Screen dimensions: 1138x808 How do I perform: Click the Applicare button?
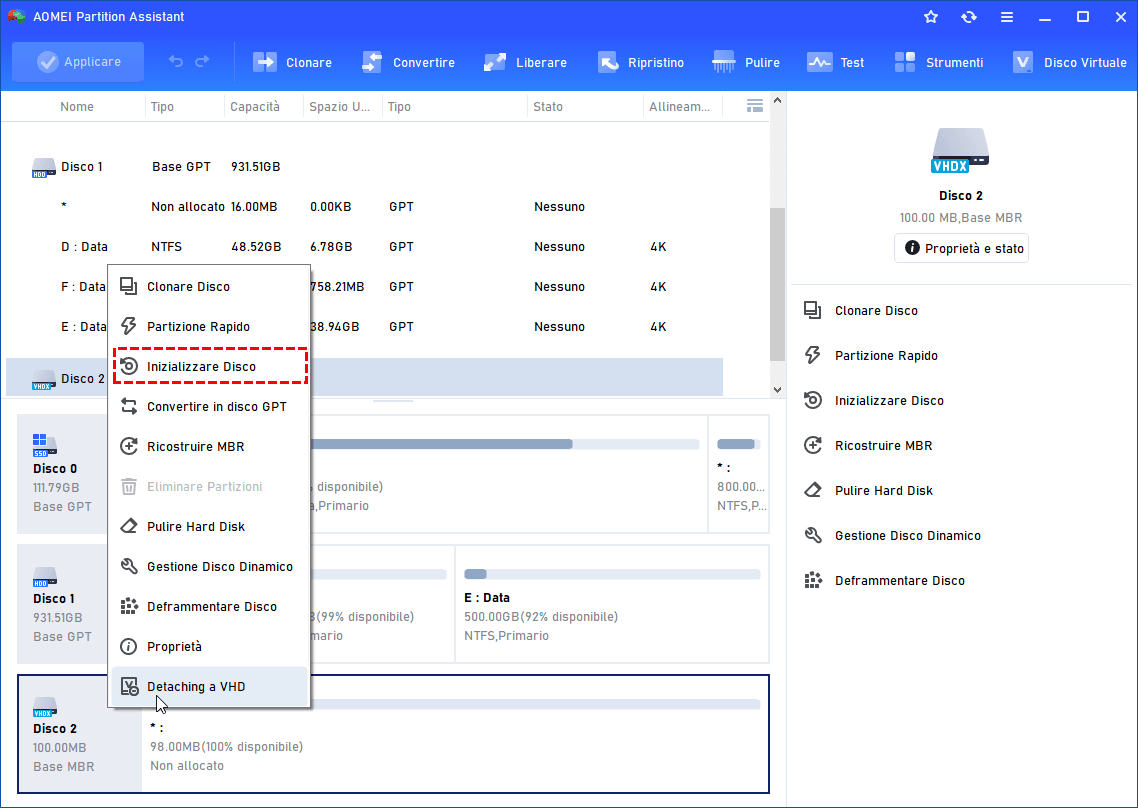point(78,62)
